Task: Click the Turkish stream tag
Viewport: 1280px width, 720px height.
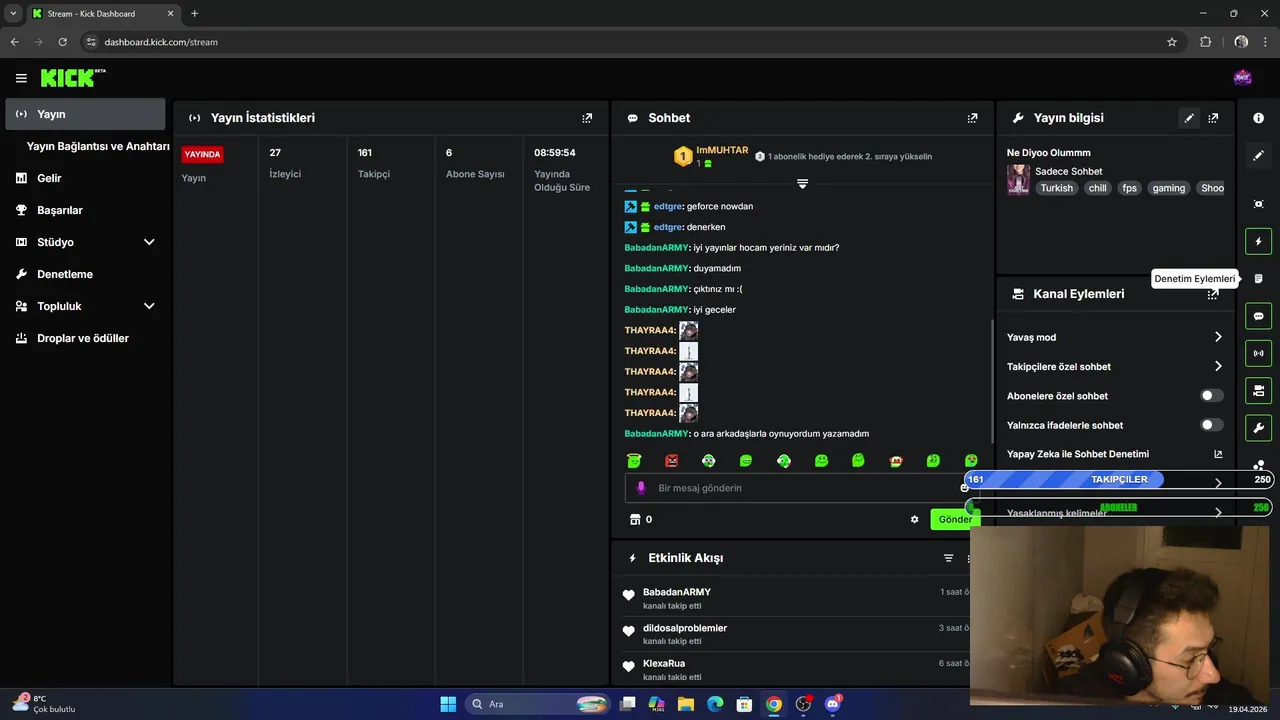Action: (x=1056, y=188)
